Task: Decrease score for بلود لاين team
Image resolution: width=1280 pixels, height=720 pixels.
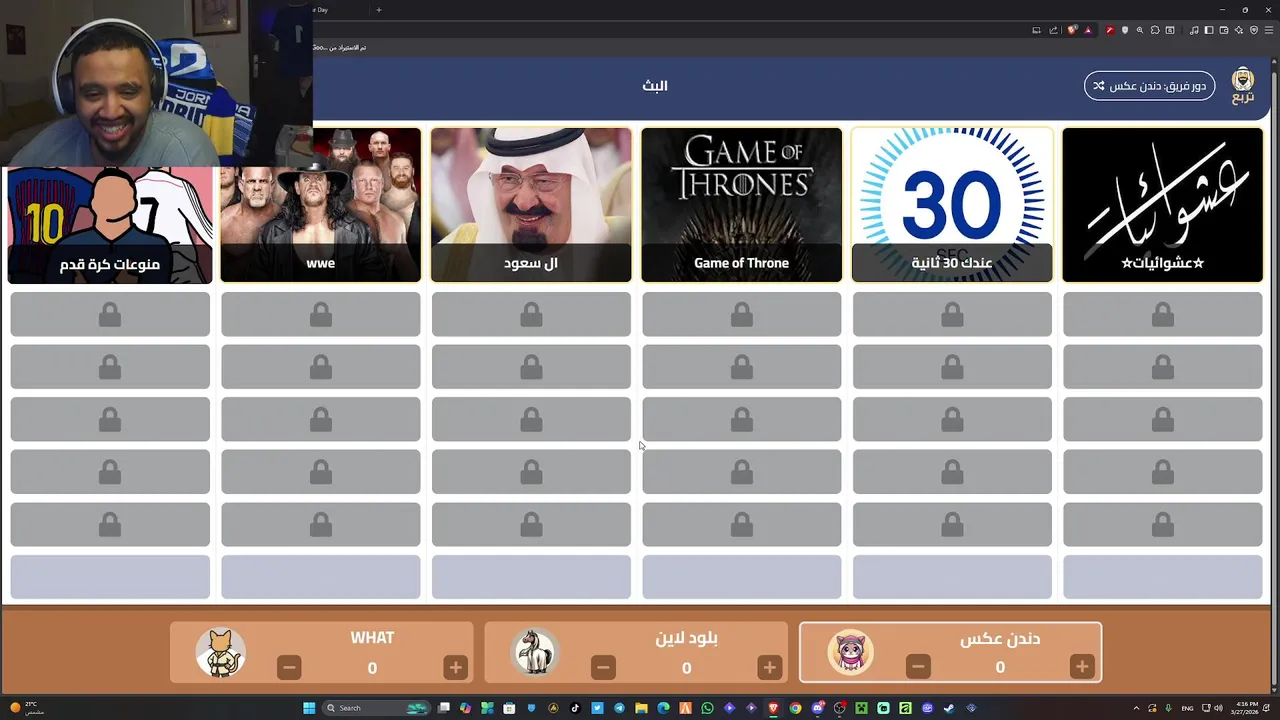Action: (x=603, y=667)
